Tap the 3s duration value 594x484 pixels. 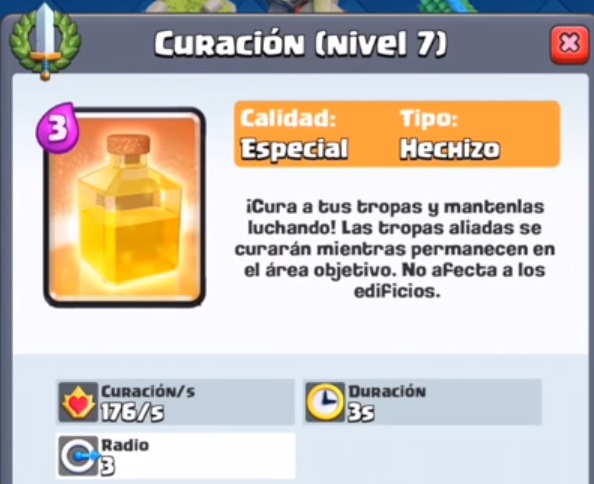coord(361,412)
